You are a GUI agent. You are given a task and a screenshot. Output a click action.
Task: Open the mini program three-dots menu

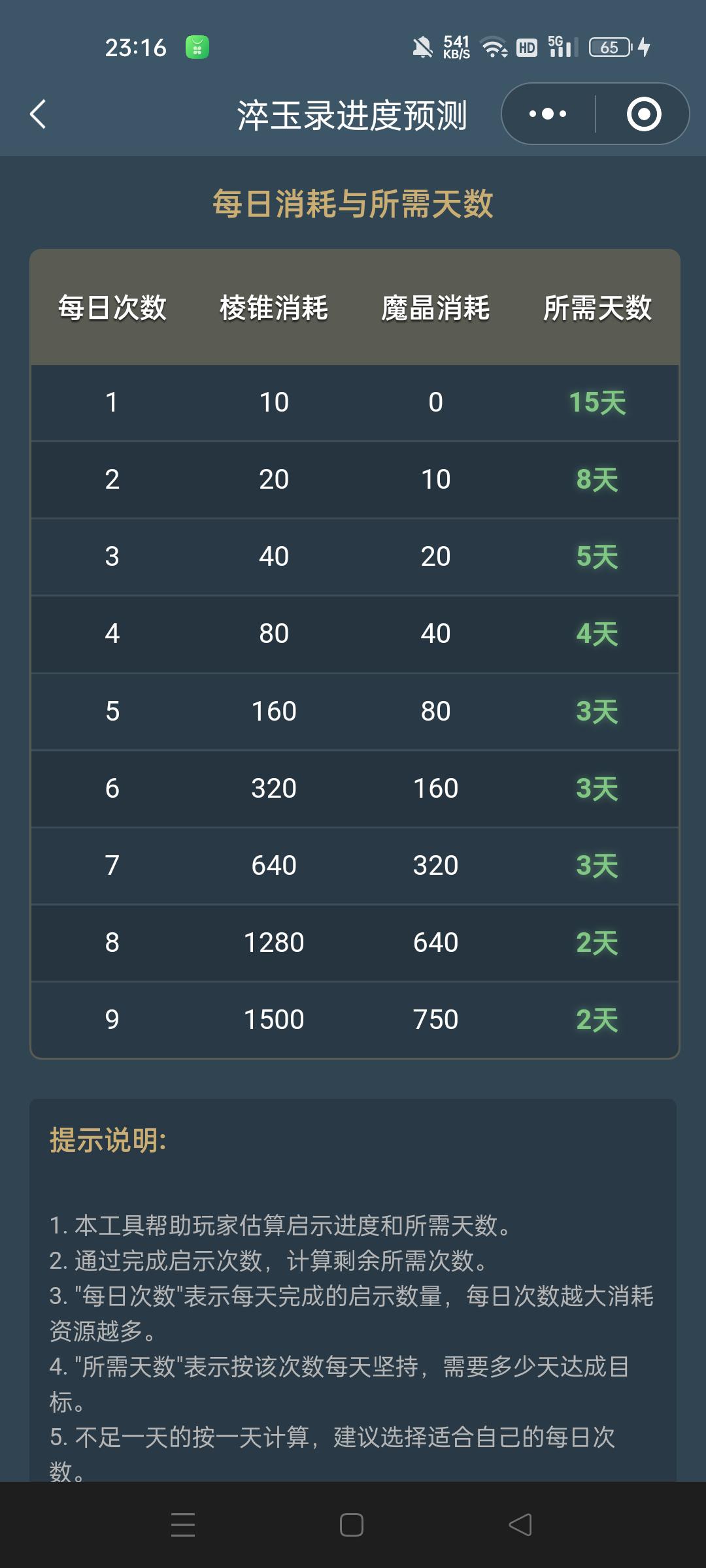click(x=548, y=114)
